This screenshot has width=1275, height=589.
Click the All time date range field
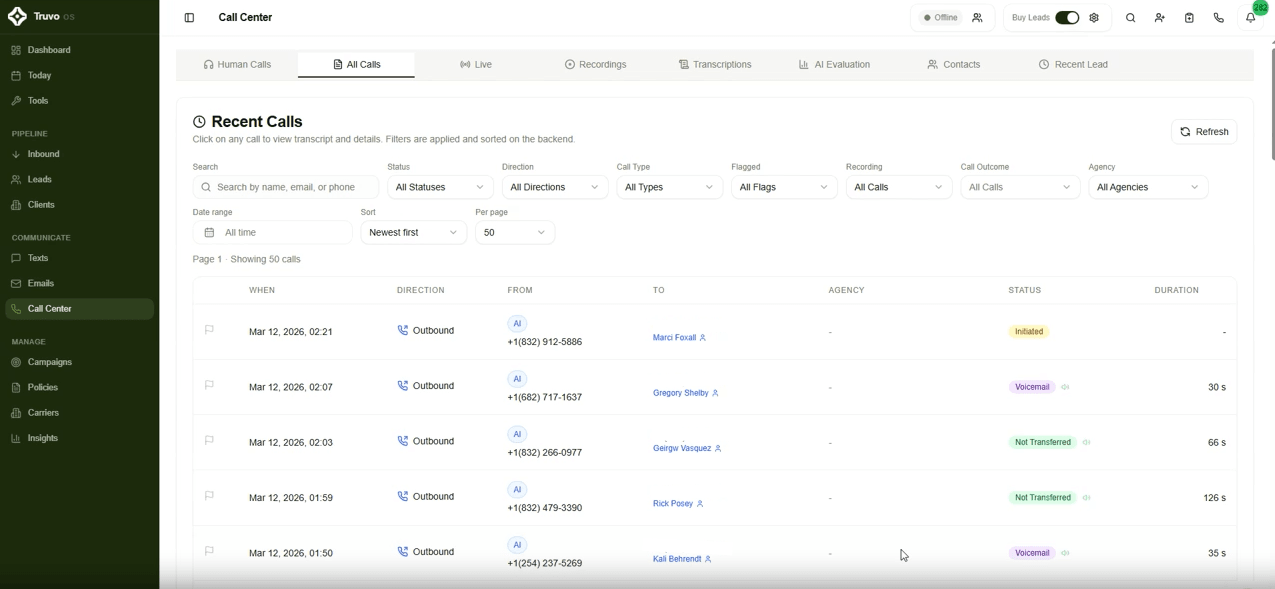coord(272,232)
